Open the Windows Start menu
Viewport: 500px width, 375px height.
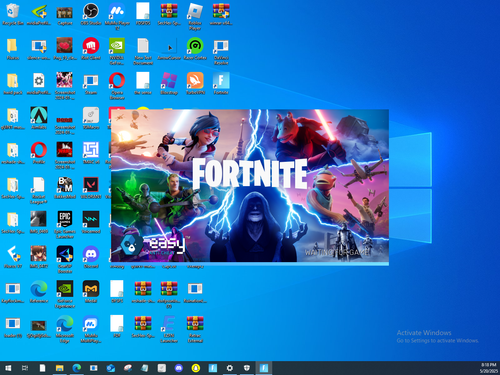tap(8, 368)
